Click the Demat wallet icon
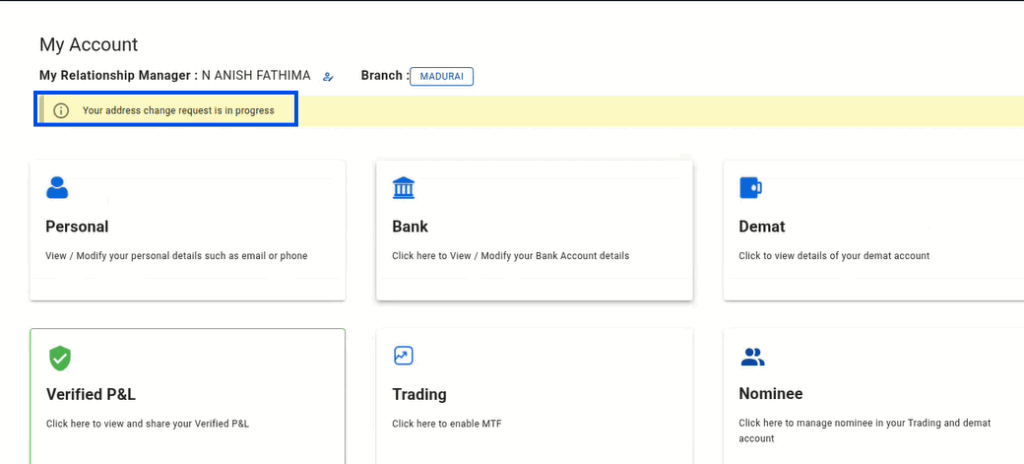This screenshot has width=1024, height=464. pyautogui.click(x=750, y=188)
